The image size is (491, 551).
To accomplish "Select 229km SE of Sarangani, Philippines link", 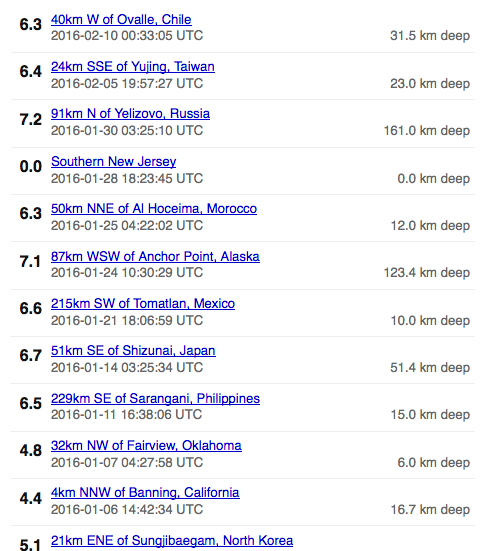I will (x=155, y=398).
